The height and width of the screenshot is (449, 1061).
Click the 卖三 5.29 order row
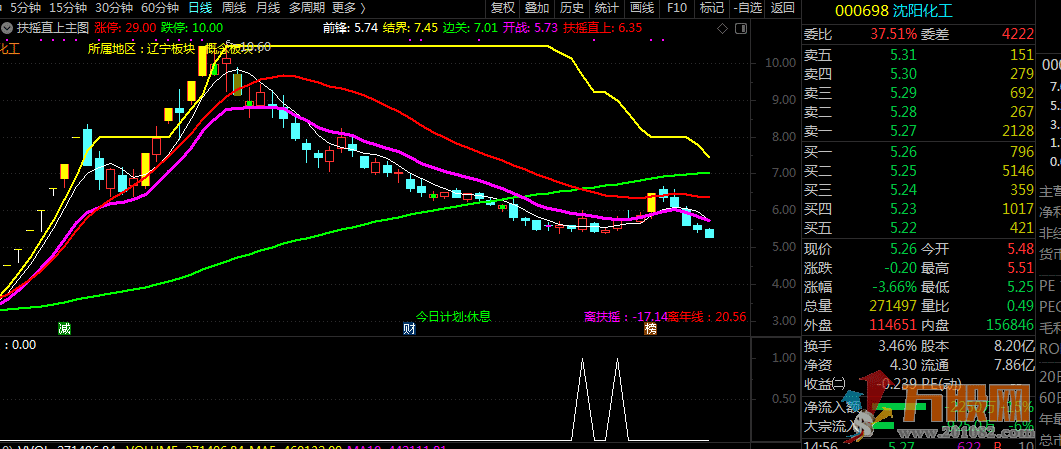tap(918, 93)
